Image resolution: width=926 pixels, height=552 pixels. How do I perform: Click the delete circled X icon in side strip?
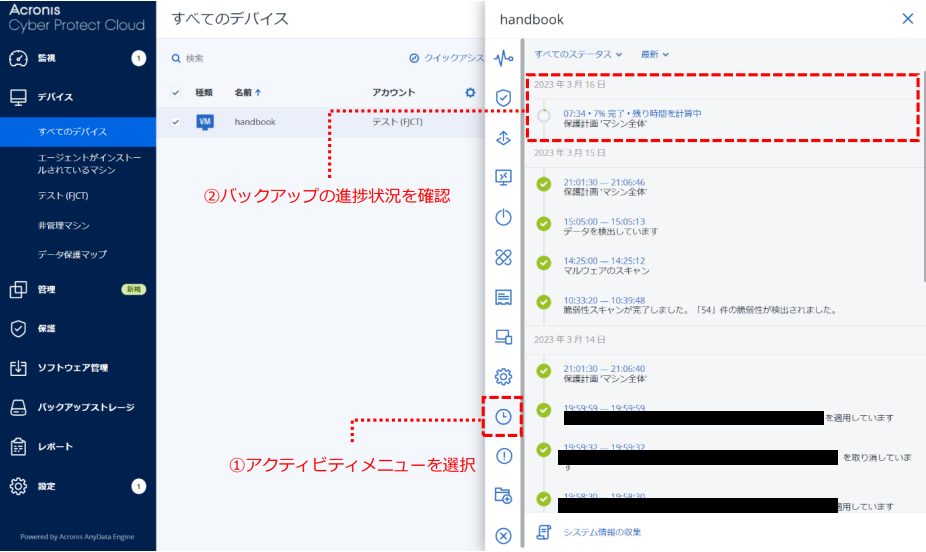point(504,535)
